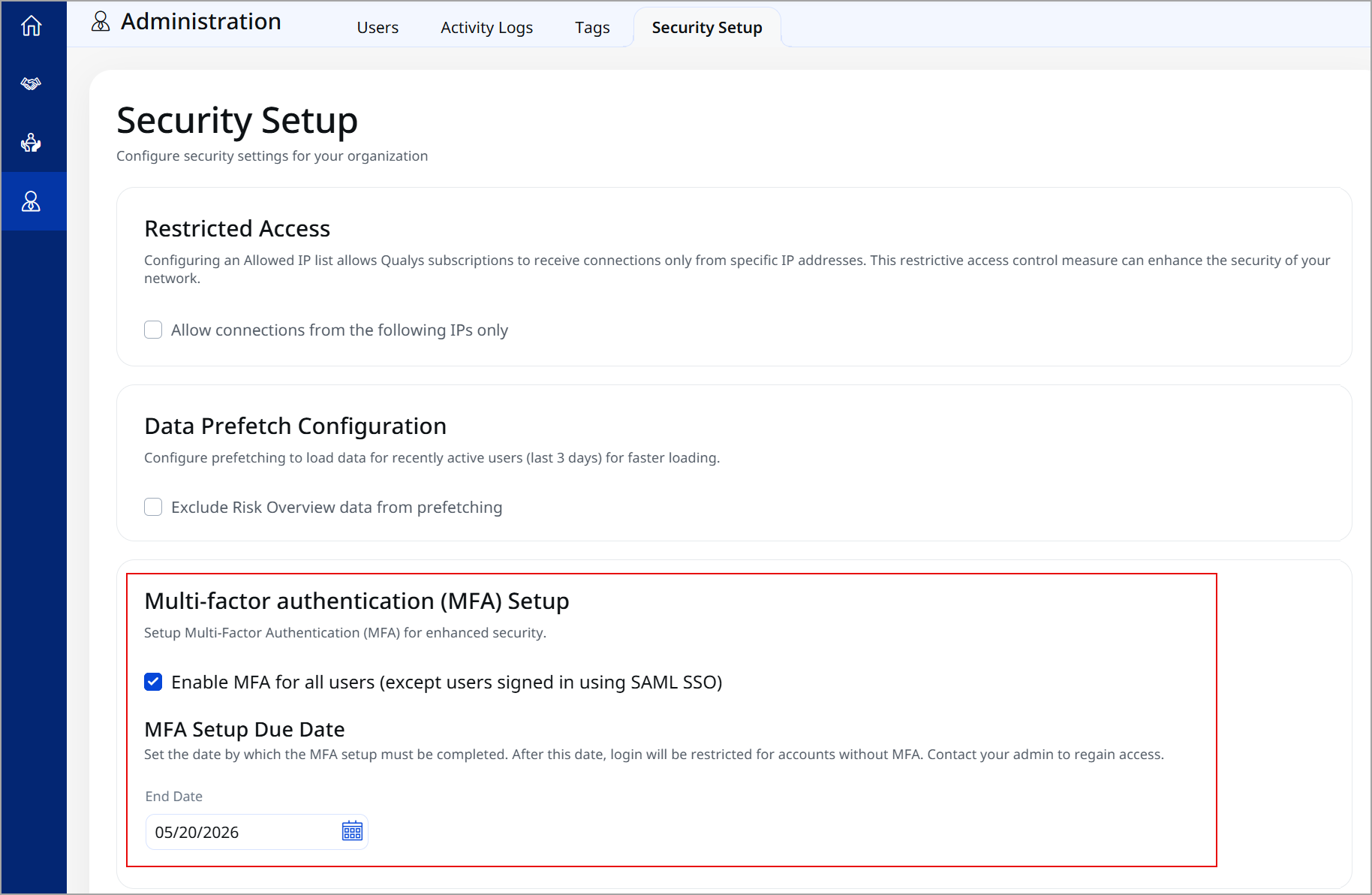1372x895 pixels.
Task: Click the MFA Setup Due Date subheading
Action: tap(245, 729)
